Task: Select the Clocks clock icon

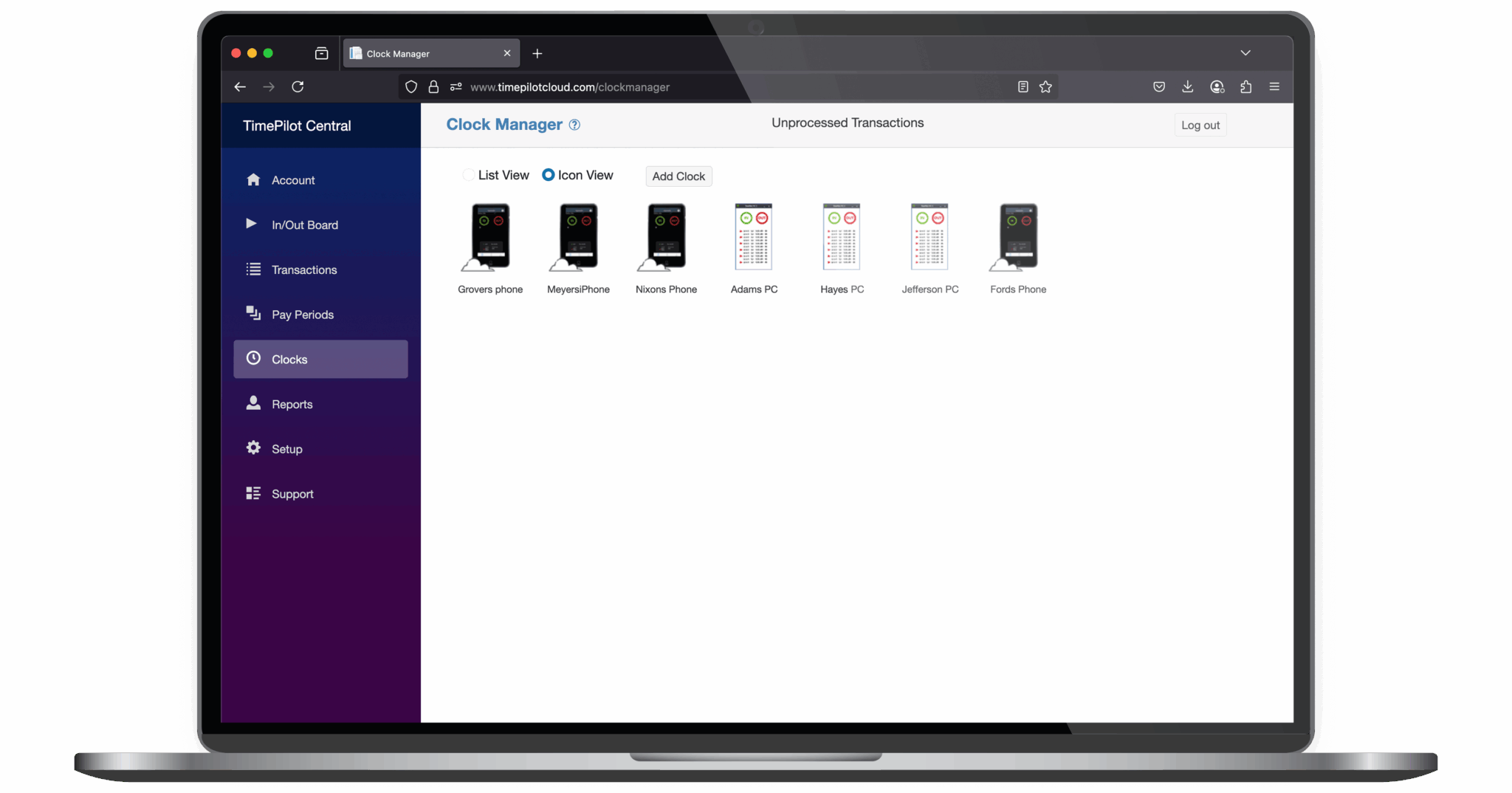Action: [253, 359]
